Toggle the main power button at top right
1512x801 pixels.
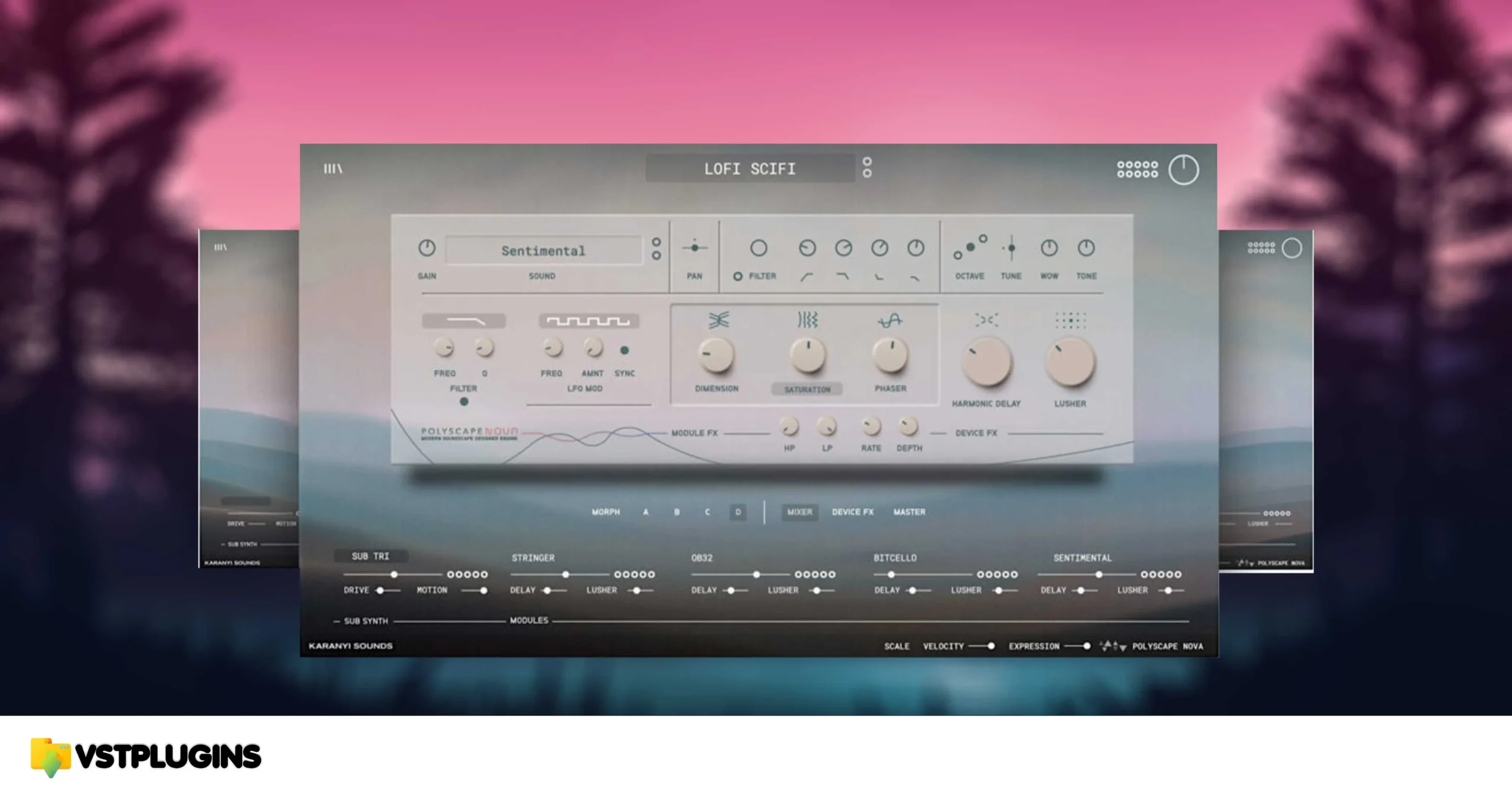tap(1184, 170)
